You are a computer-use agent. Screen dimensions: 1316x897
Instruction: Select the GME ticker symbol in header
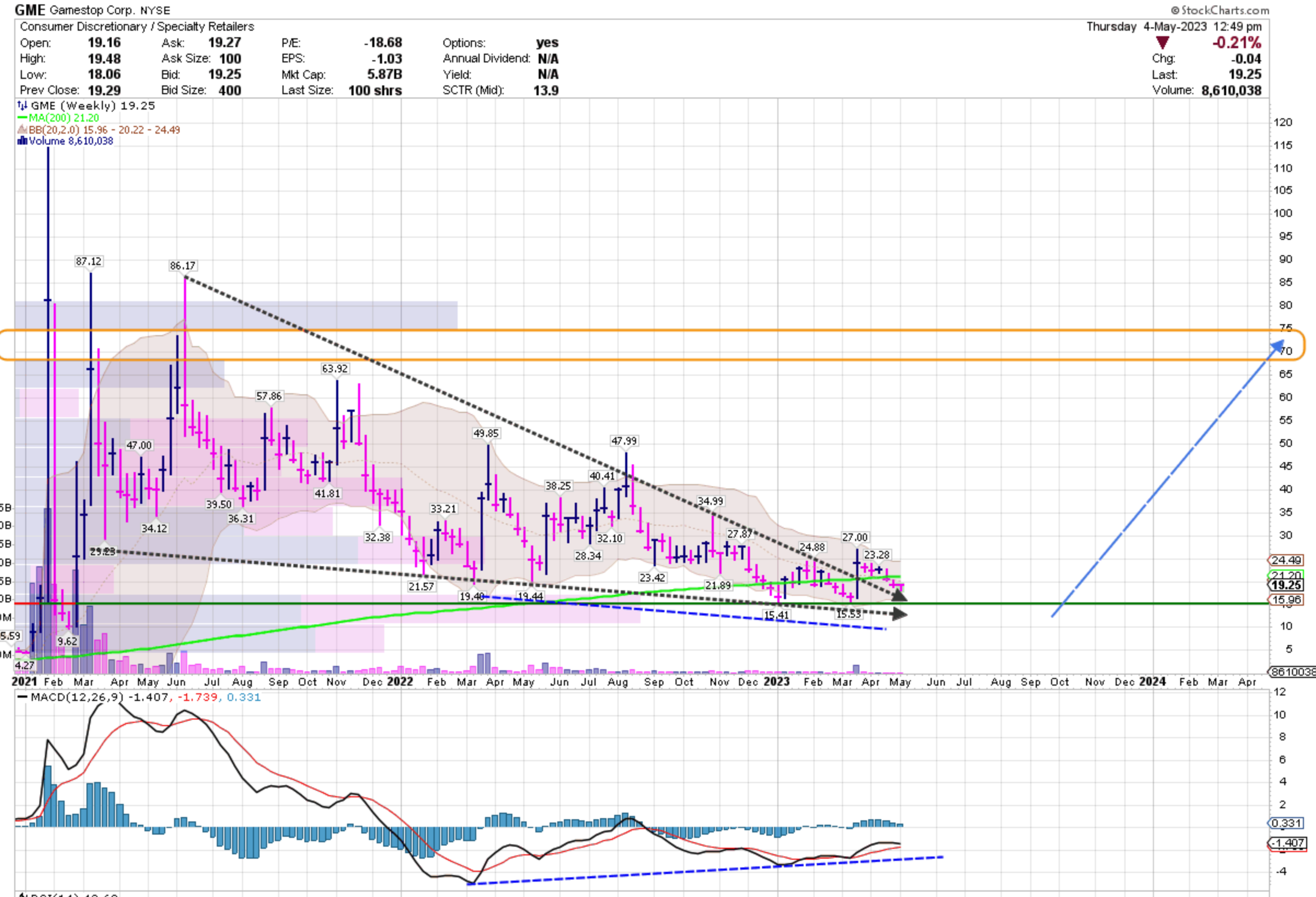coord(30,10)
